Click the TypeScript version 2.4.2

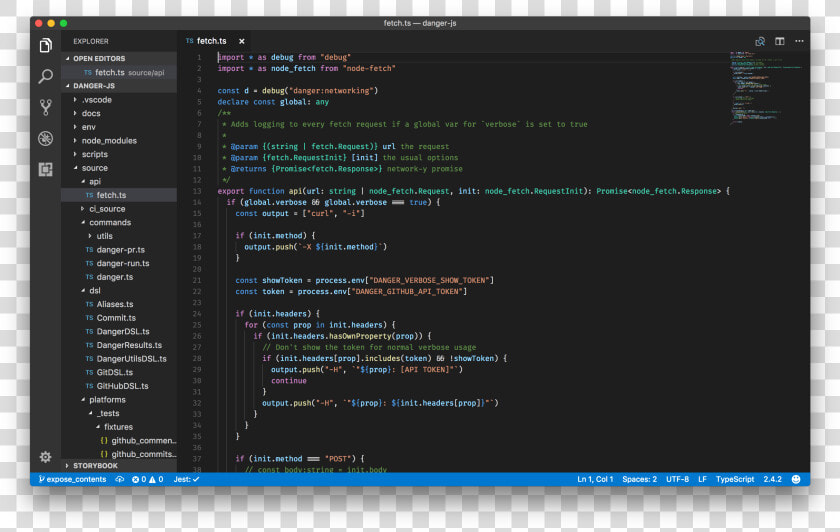coord(772,479)
